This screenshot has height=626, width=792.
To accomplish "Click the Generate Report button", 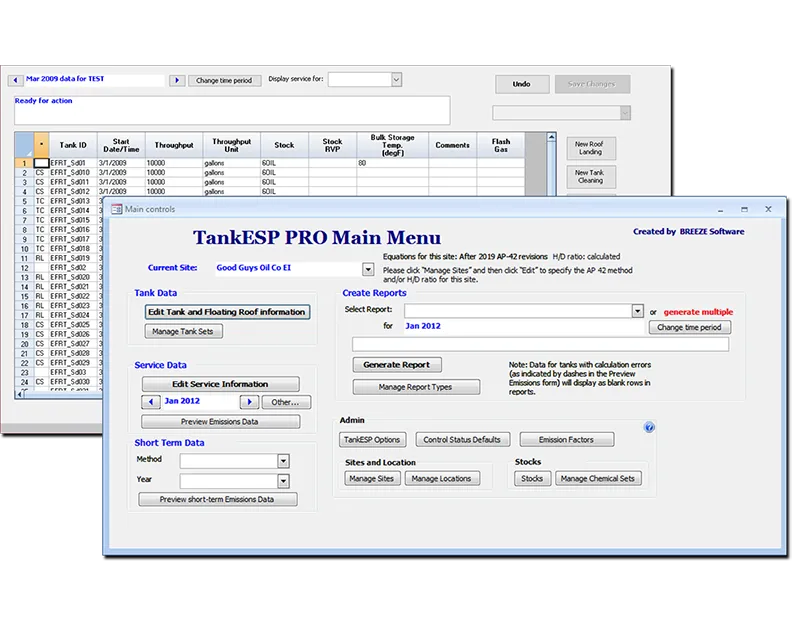I will [x=397, y=365].
